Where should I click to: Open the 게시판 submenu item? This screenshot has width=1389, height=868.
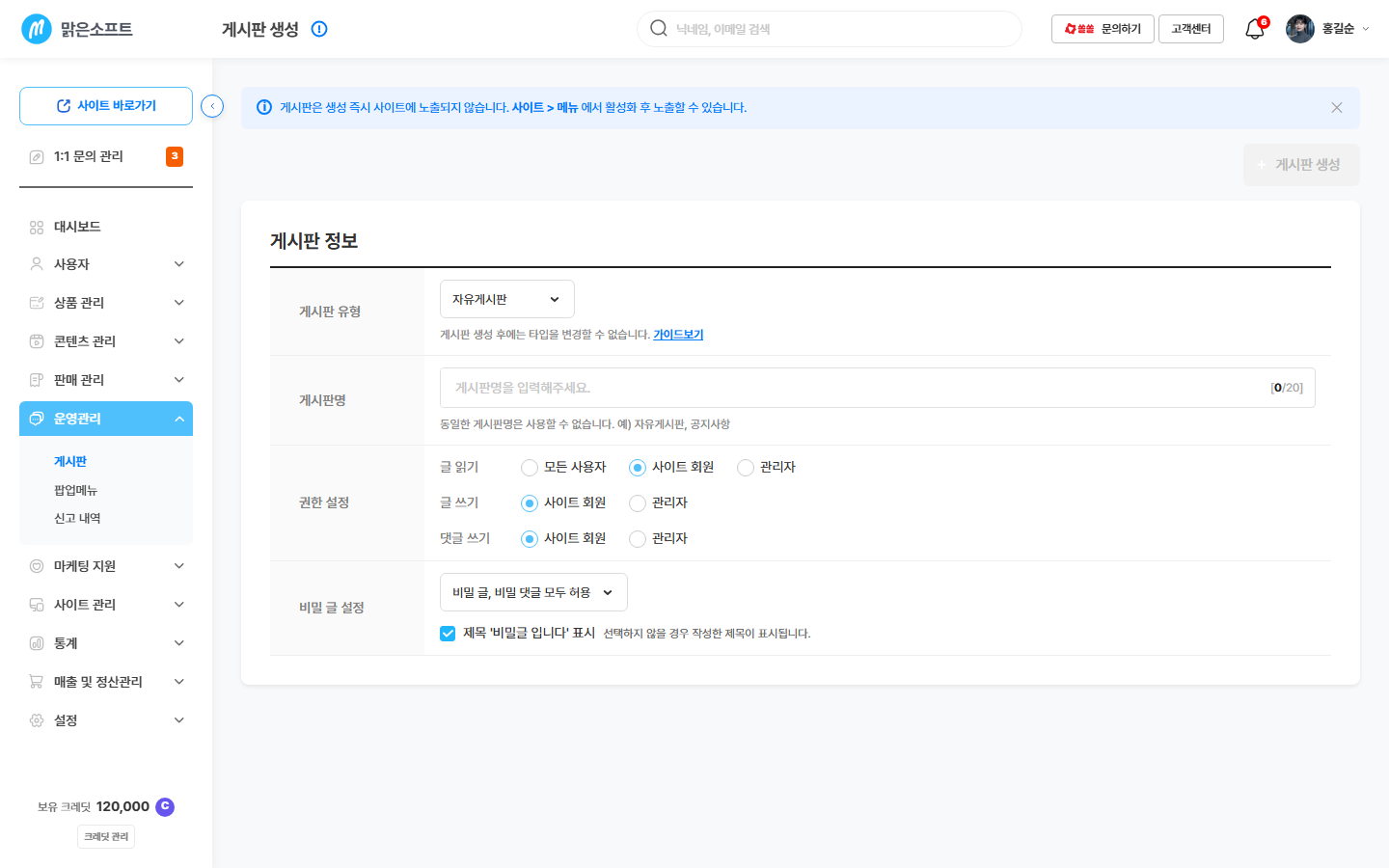pyautogui.click(x=70, y=462)
